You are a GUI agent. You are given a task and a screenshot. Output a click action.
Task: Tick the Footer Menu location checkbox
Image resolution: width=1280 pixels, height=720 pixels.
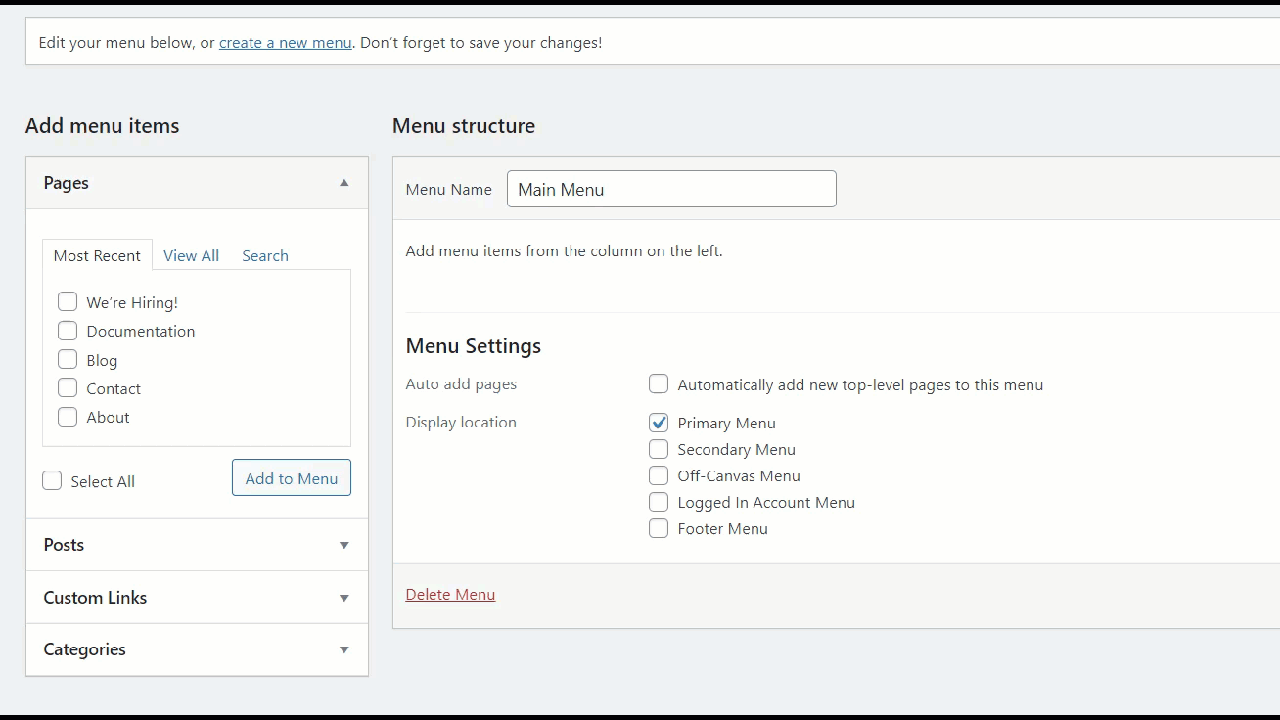[x=658, y=528]
